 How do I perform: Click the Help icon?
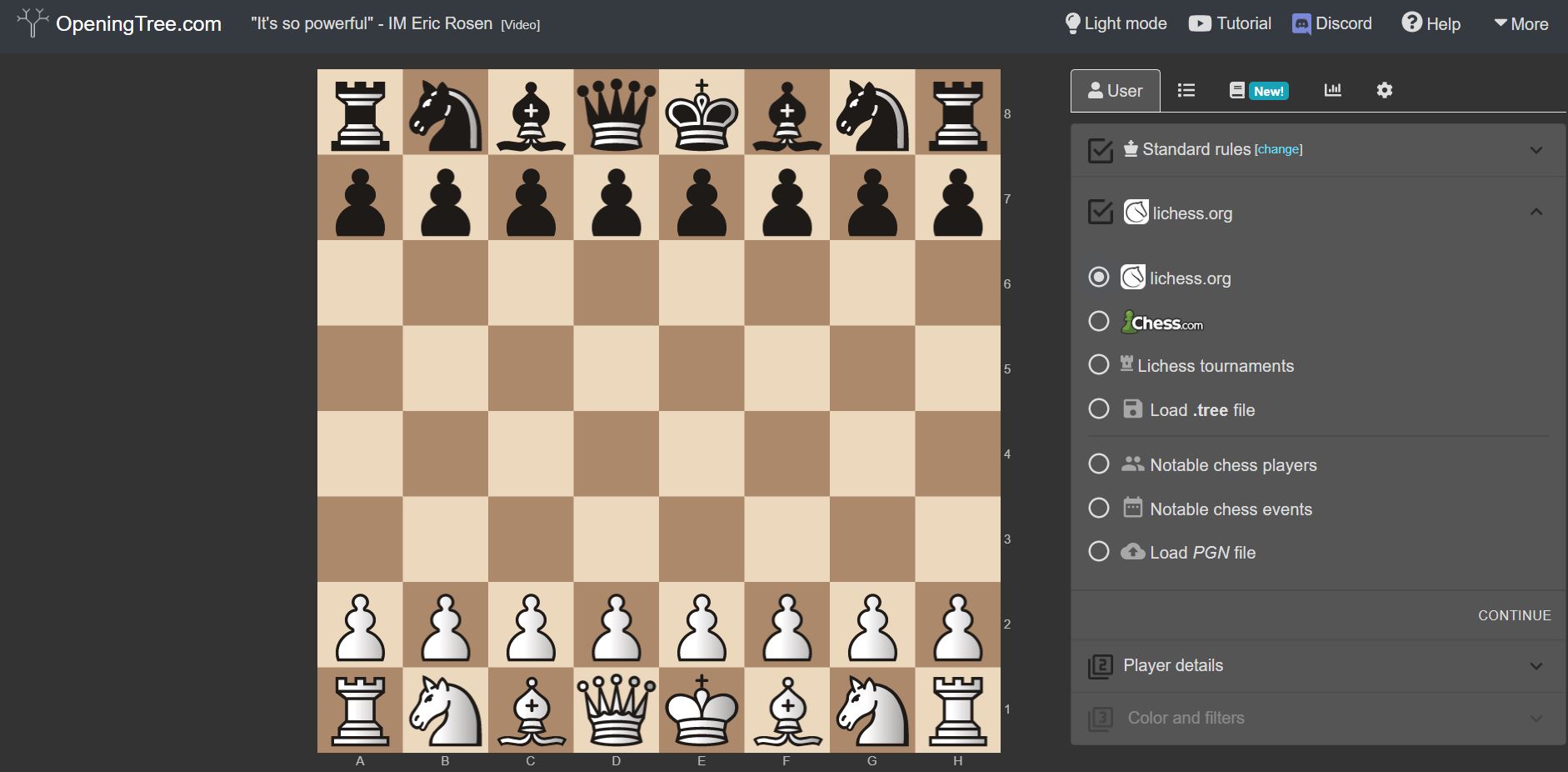coord(1411,23)
